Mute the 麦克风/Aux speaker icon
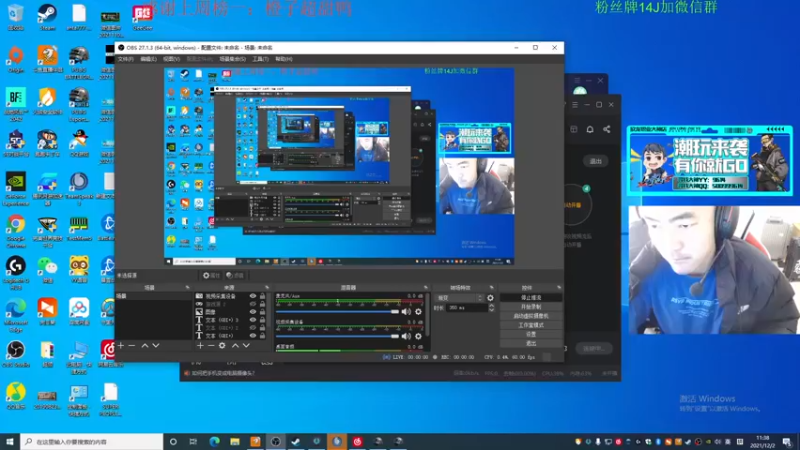Screen dimensions: 800x450 coord(406,311)
